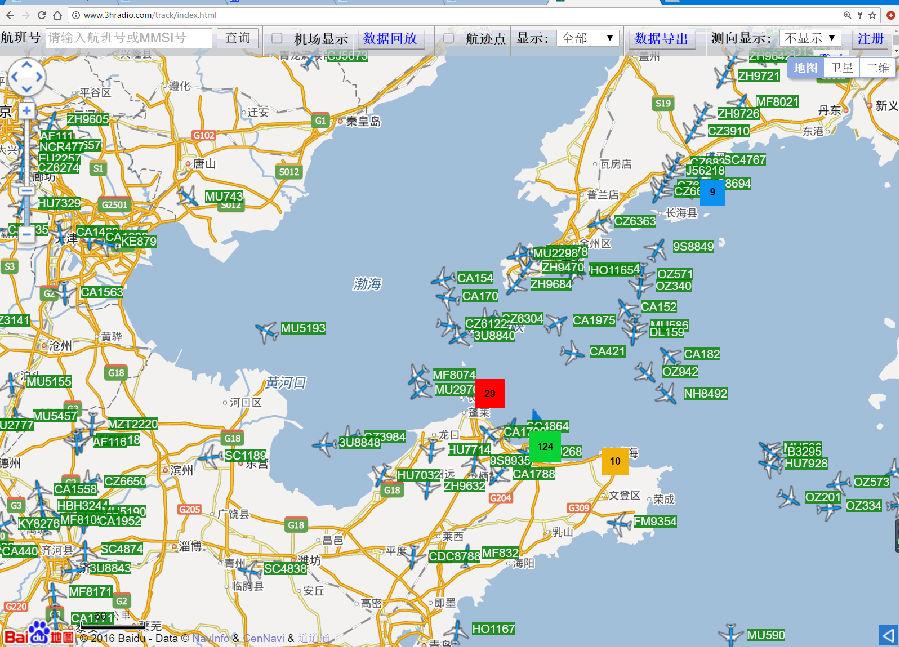The height and width of the screenshot is (647, 899).
Task: Click the NH8492 aircraft icon
Action: click(666, 393)
